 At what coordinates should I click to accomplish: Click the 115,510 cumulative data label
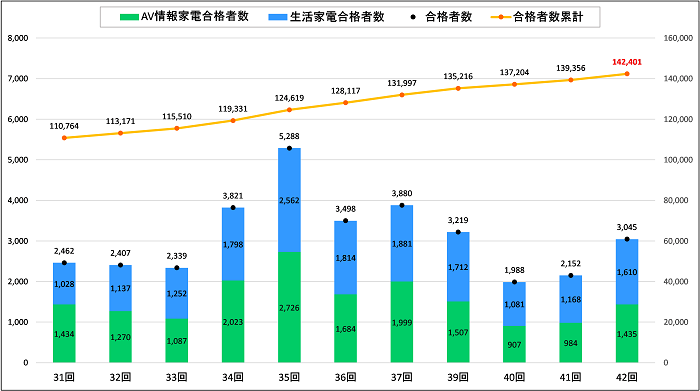177,116
